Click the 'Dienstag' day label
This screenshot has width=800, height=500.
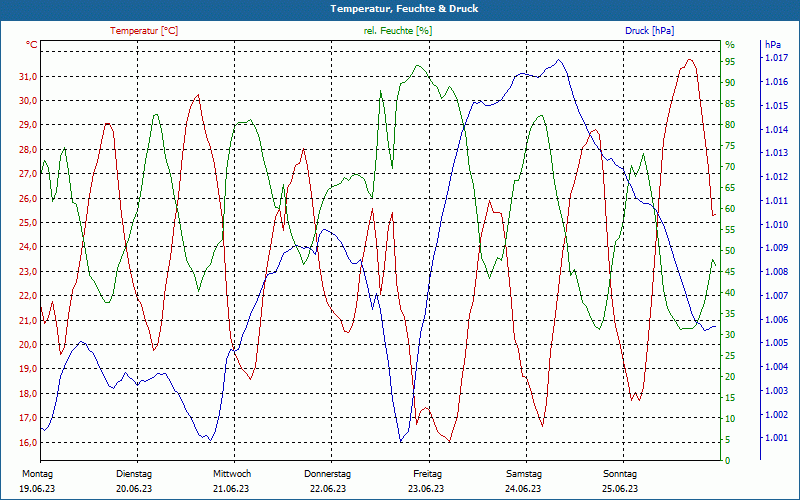pos(134,474)
